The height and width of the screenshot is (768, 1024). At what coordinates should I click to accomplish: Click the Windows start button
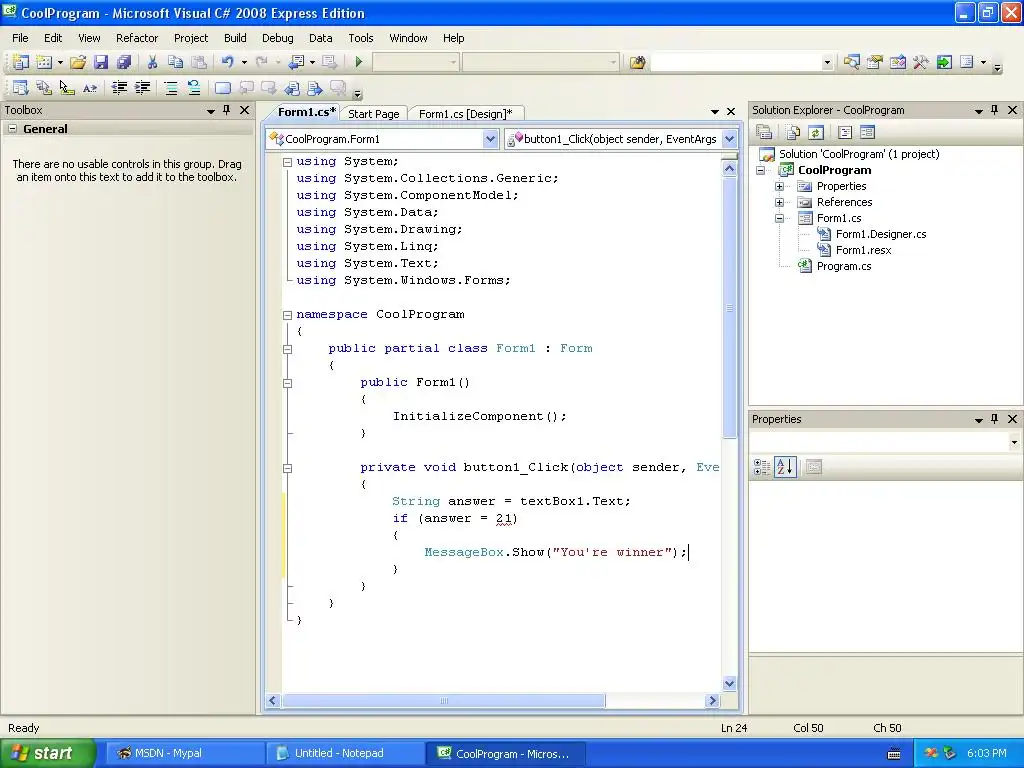point(48,753)
